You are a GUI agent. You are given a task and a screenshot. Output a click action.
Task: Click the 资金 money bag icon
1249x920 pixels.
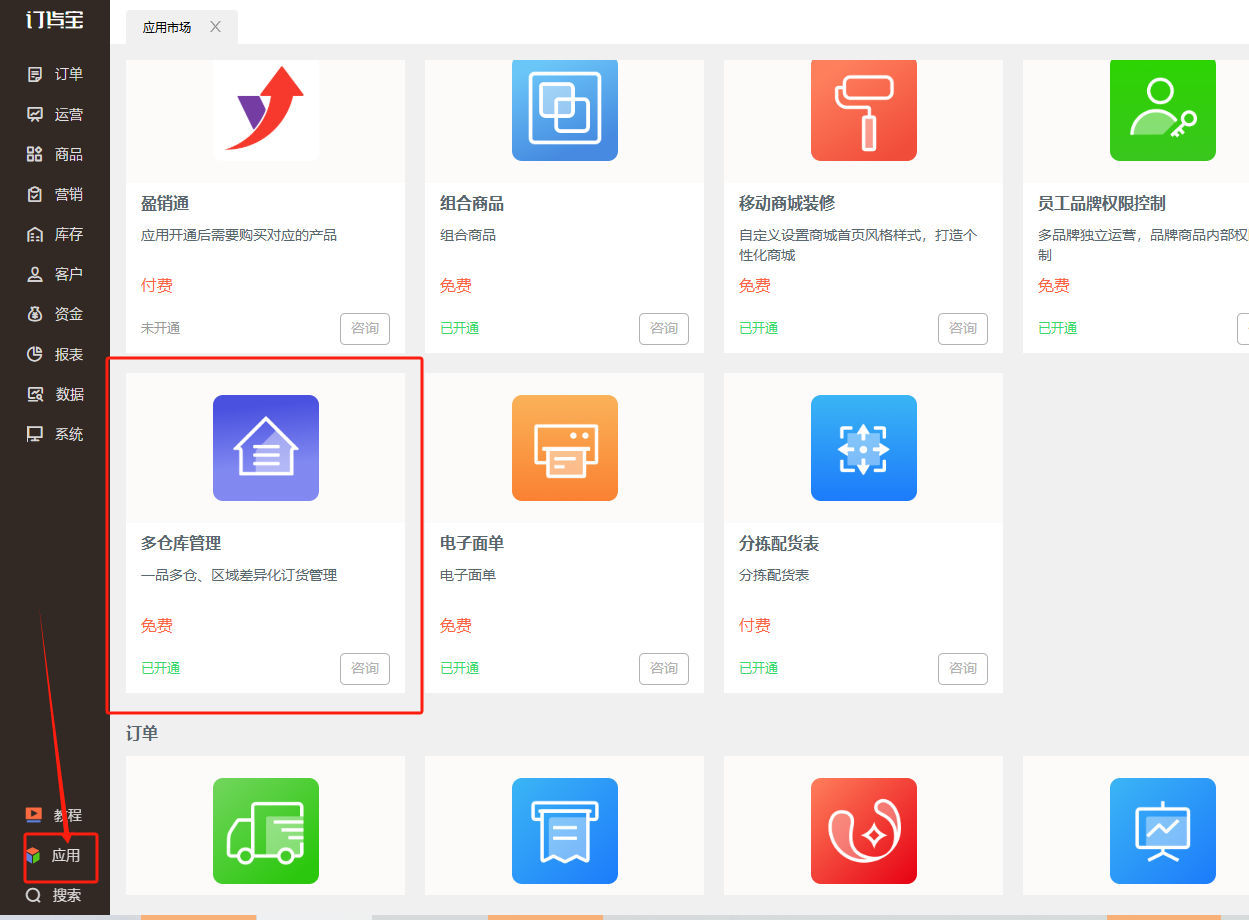[x=35, y=314]
